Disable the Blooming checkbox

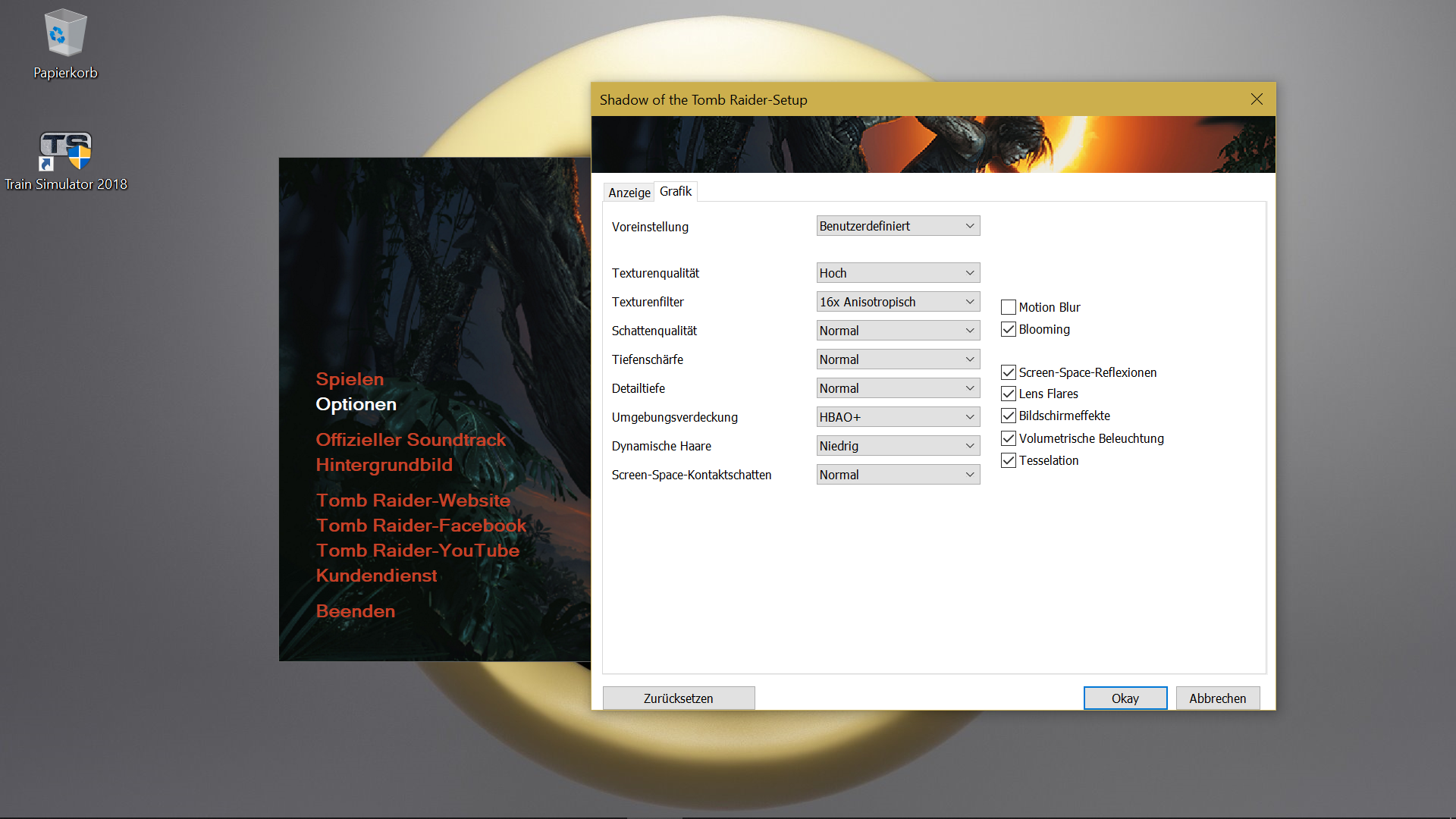pos(1009,329)
